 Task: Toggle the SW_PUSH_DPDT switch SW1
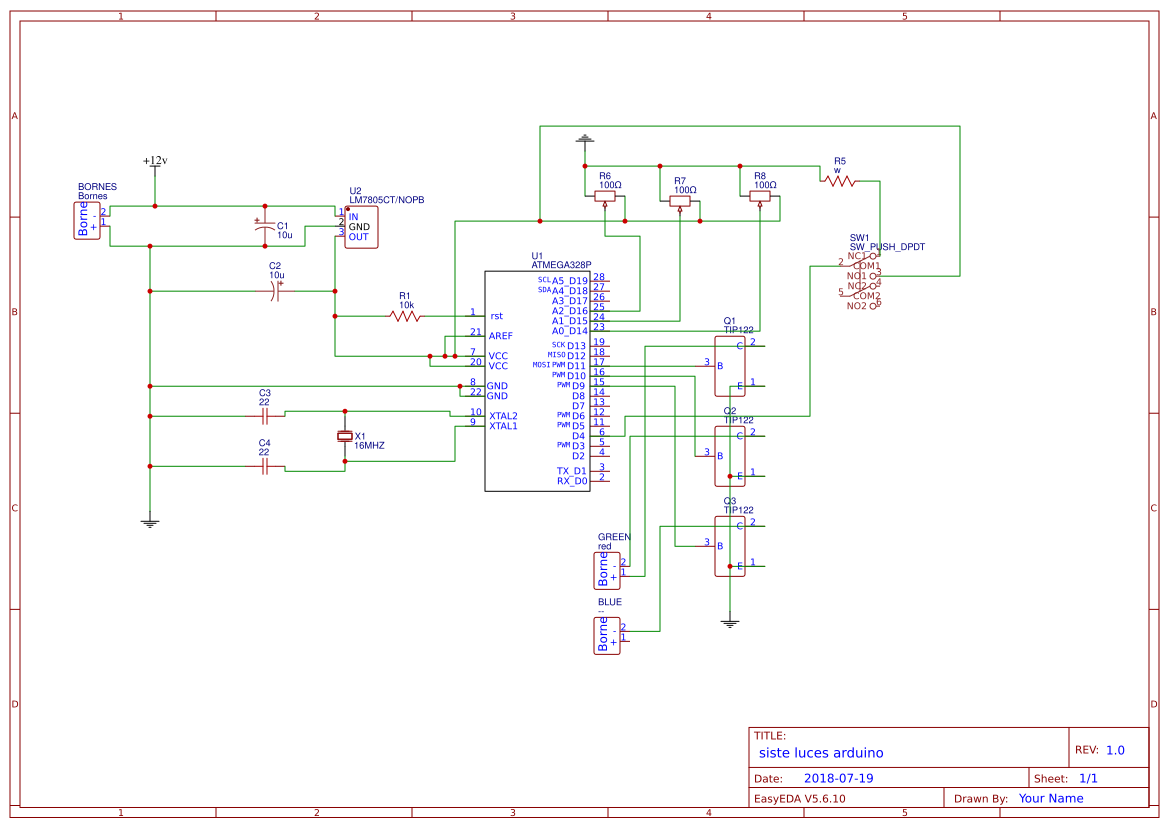[x=864, y=278]
